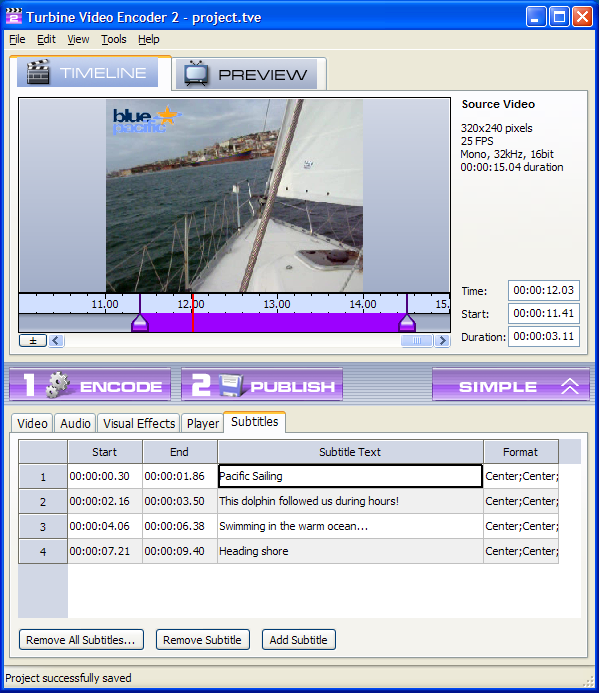
Task: Click the Add Subtitle button
Action: pyautogui.click(x=299, y=640)
